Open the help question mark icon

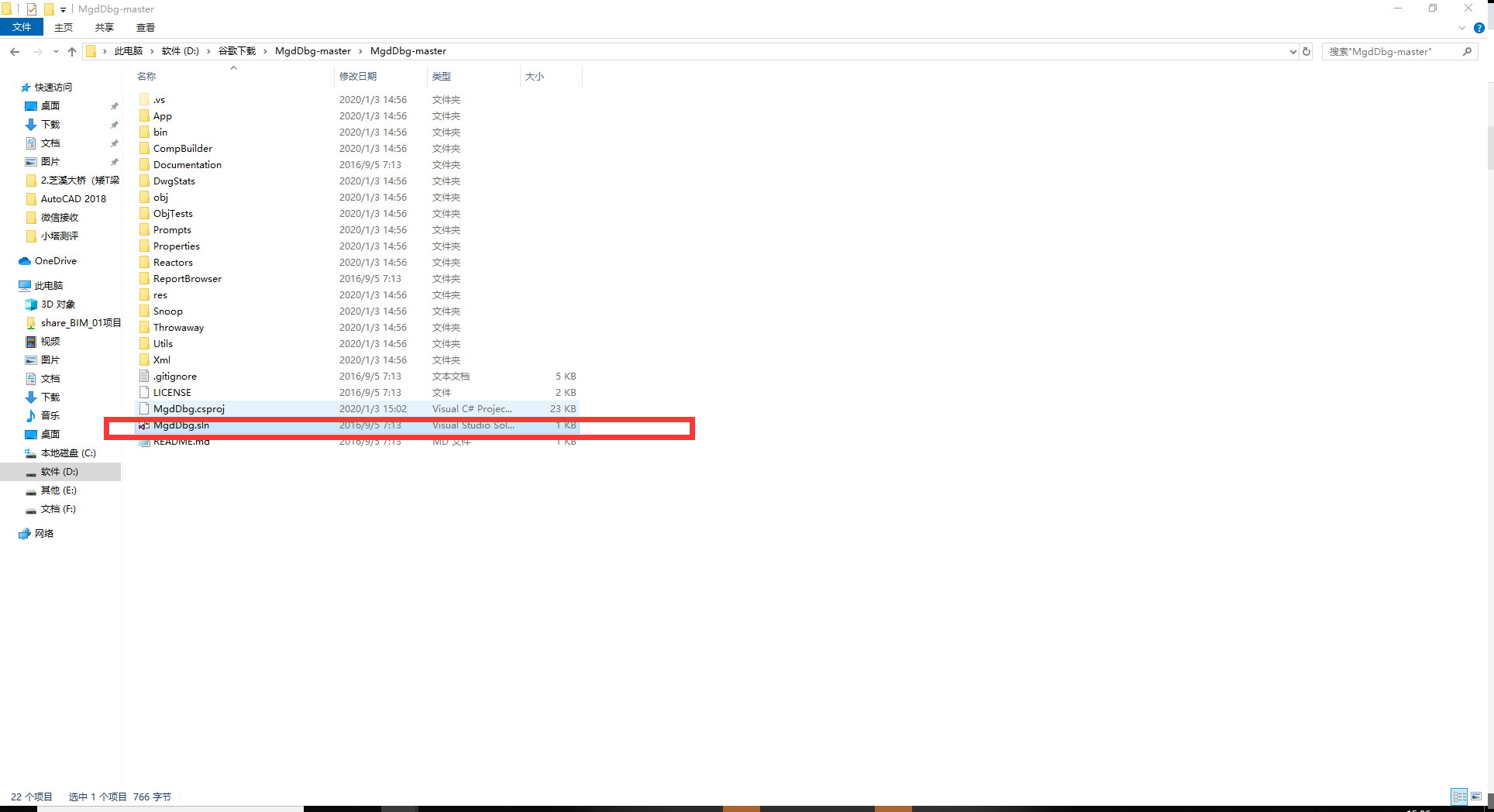tap(1479, 28)
